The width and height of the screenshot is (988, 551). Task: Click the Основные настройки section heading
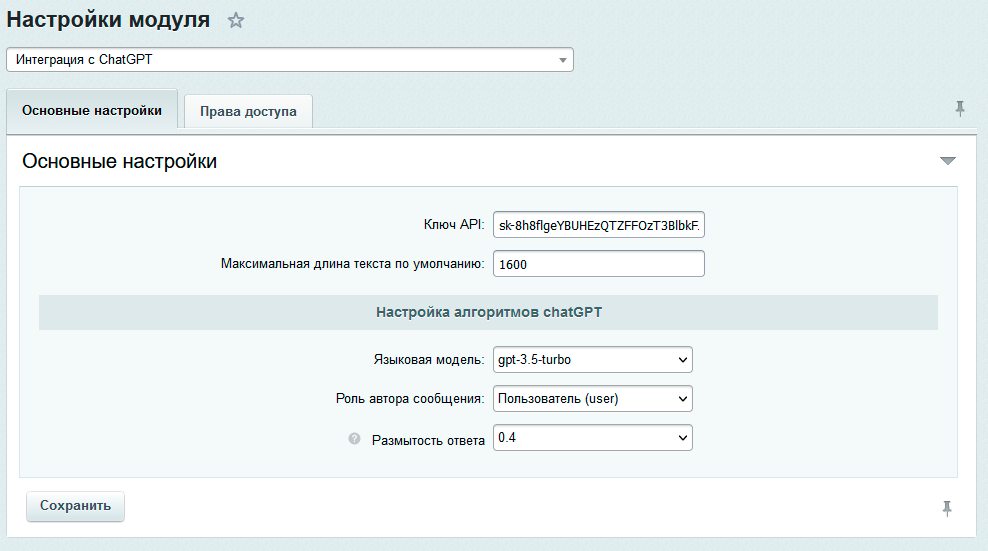click(x=120, y=161)
